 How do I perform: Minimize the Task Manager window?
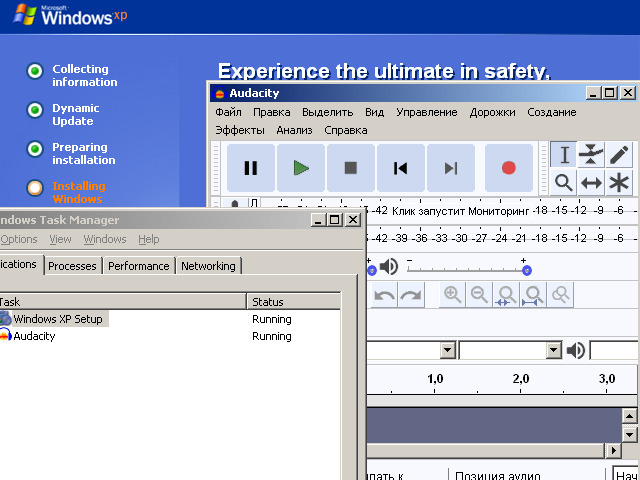(x=318, y=220)
